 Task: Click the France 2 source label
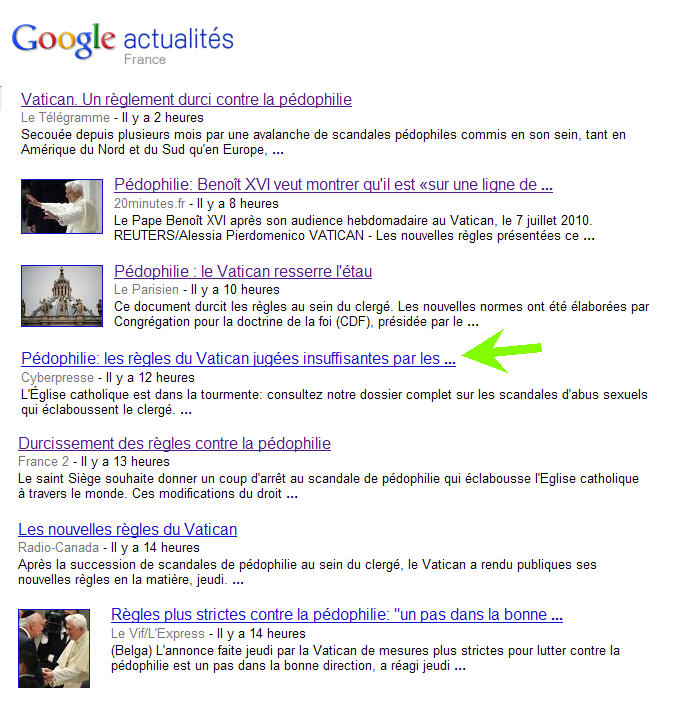pyautogui.click(x=43, y=462)
